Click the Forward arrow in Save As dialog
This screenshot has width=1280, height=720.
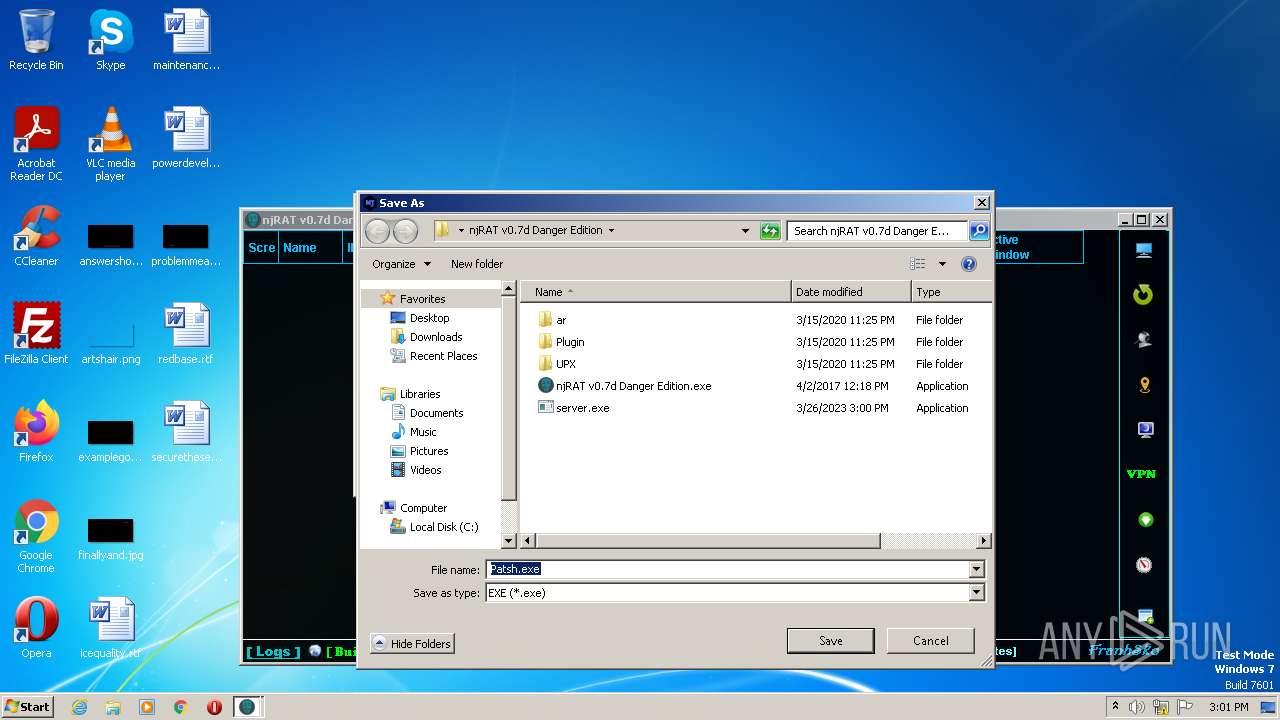405,231
